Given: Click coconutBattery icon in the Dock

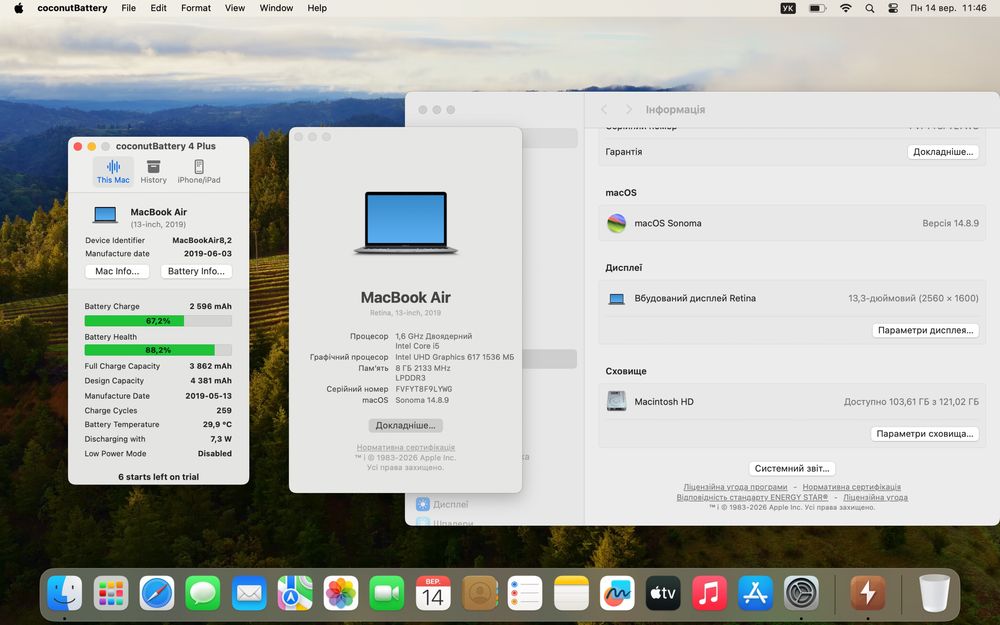Looking at the screenshot, I should click(x=868, y=593).
